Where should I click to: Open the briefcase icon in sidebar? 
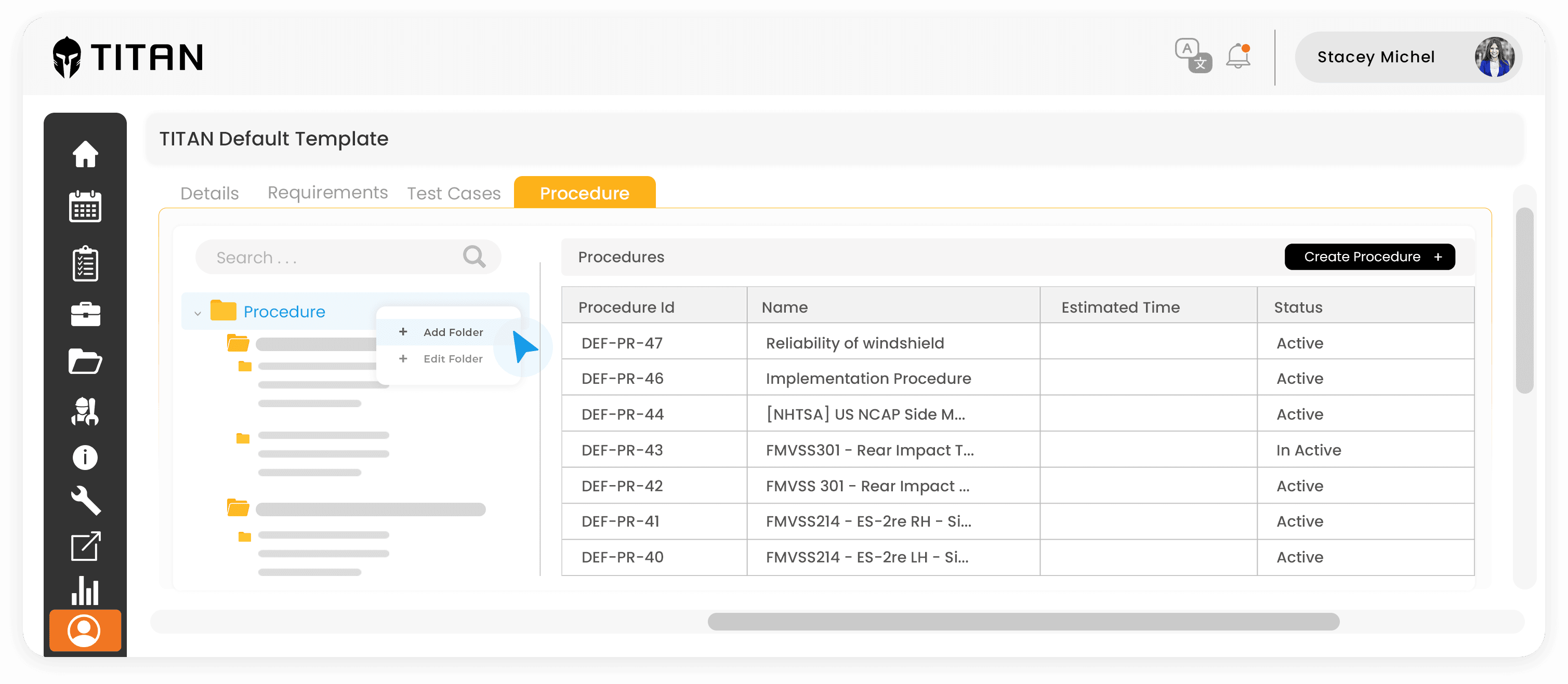click(x=85, y=314)
